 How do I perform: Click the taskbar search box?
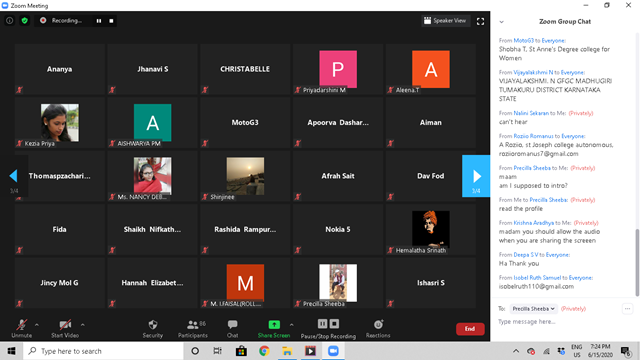pos(103,351)
